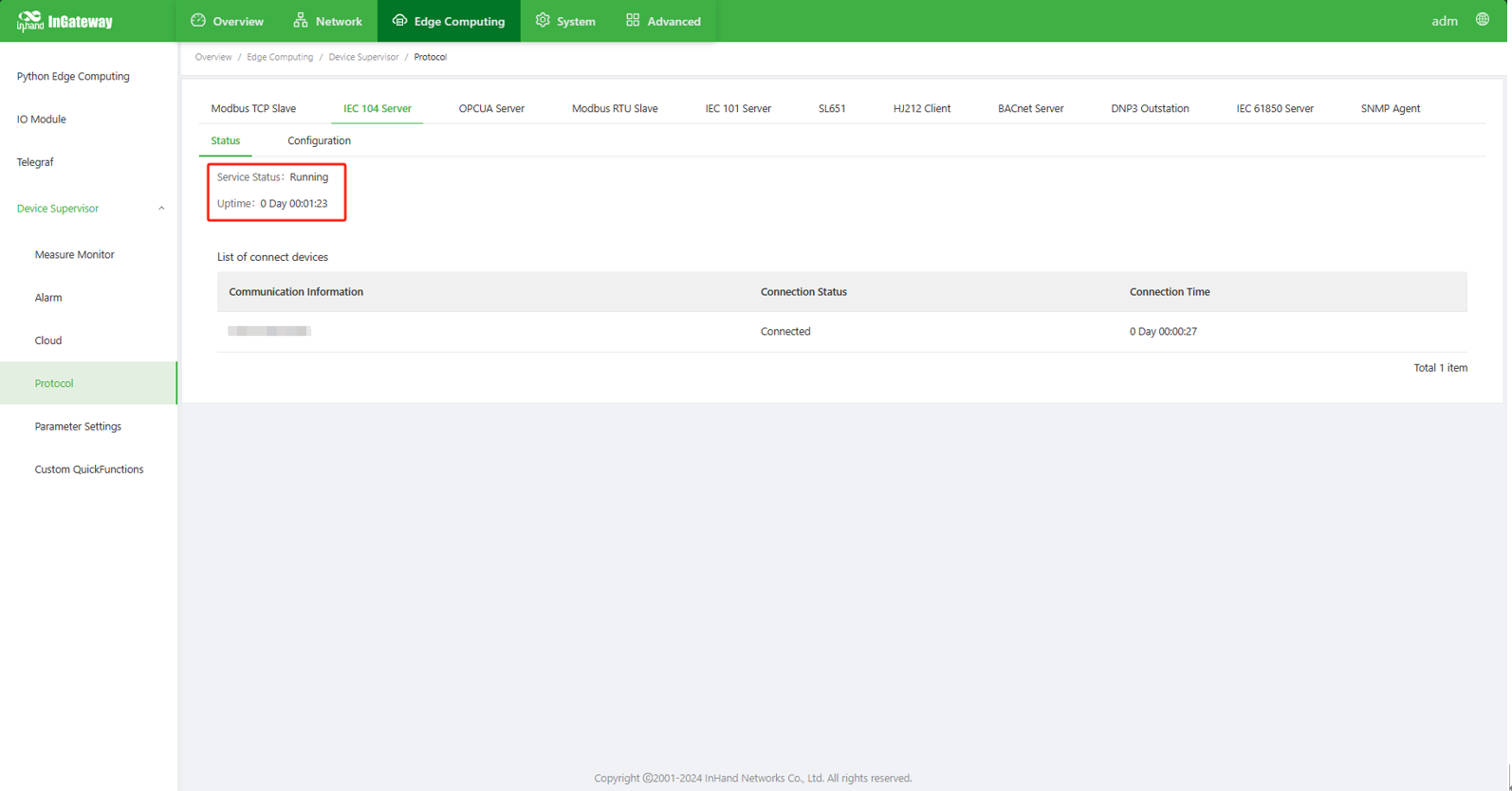The height and width of the screenshot is (791, 1512).
Task: Click the Device Supervisor breadcrumb link
Action: (363, 57)
